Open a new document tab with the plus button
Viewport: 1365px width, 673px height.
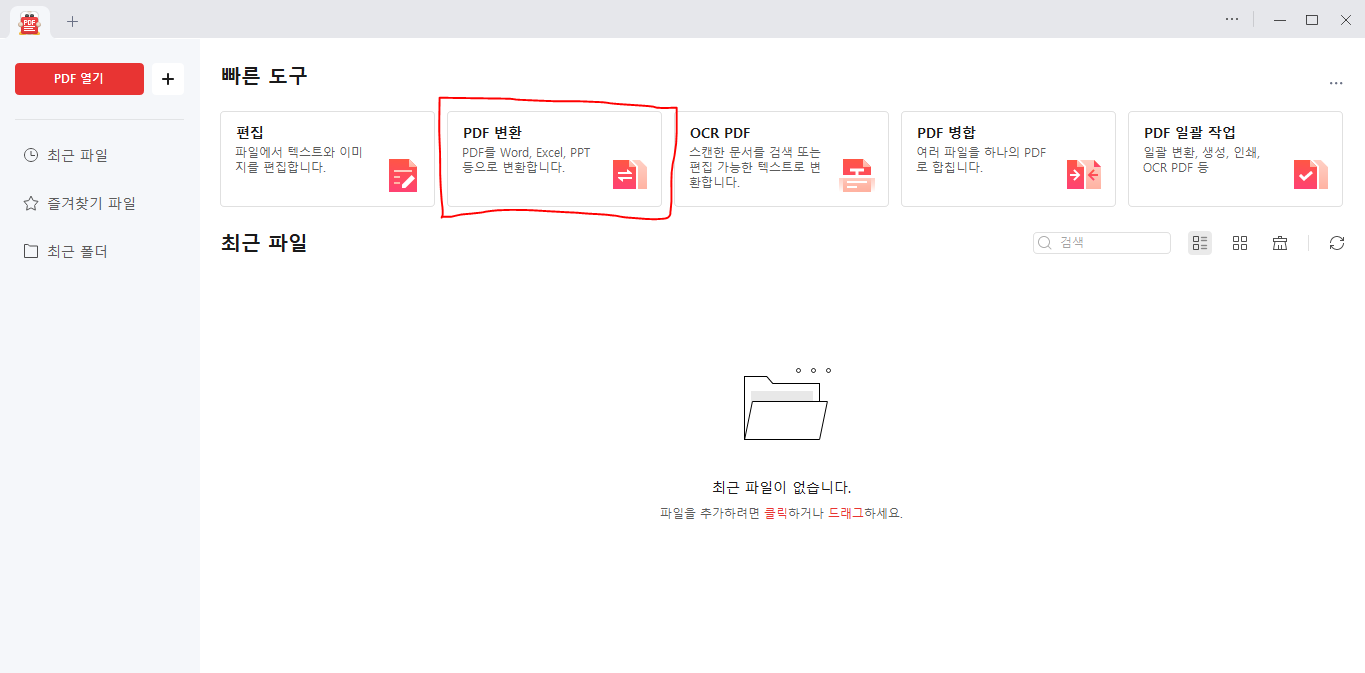[x=72, y=20]
